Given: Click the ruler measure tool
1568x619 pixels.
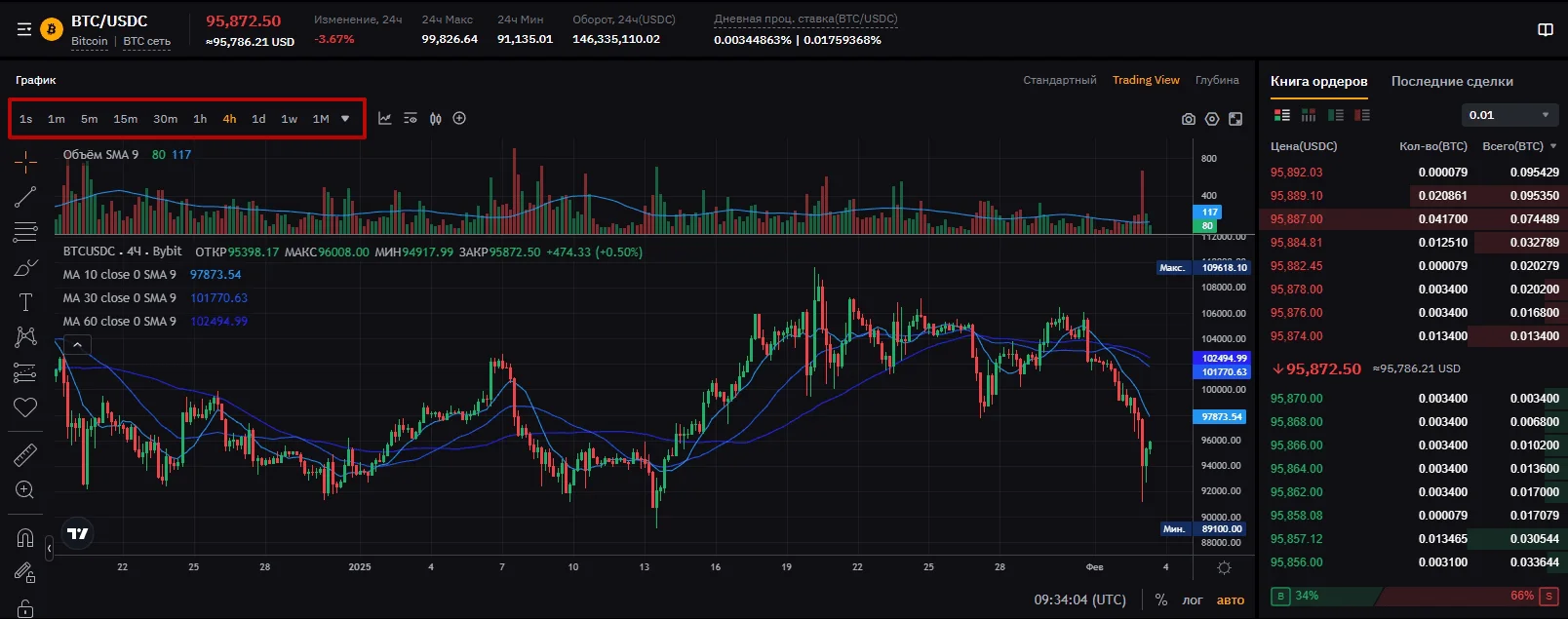Looking at the screenshot, I should 25,454.
